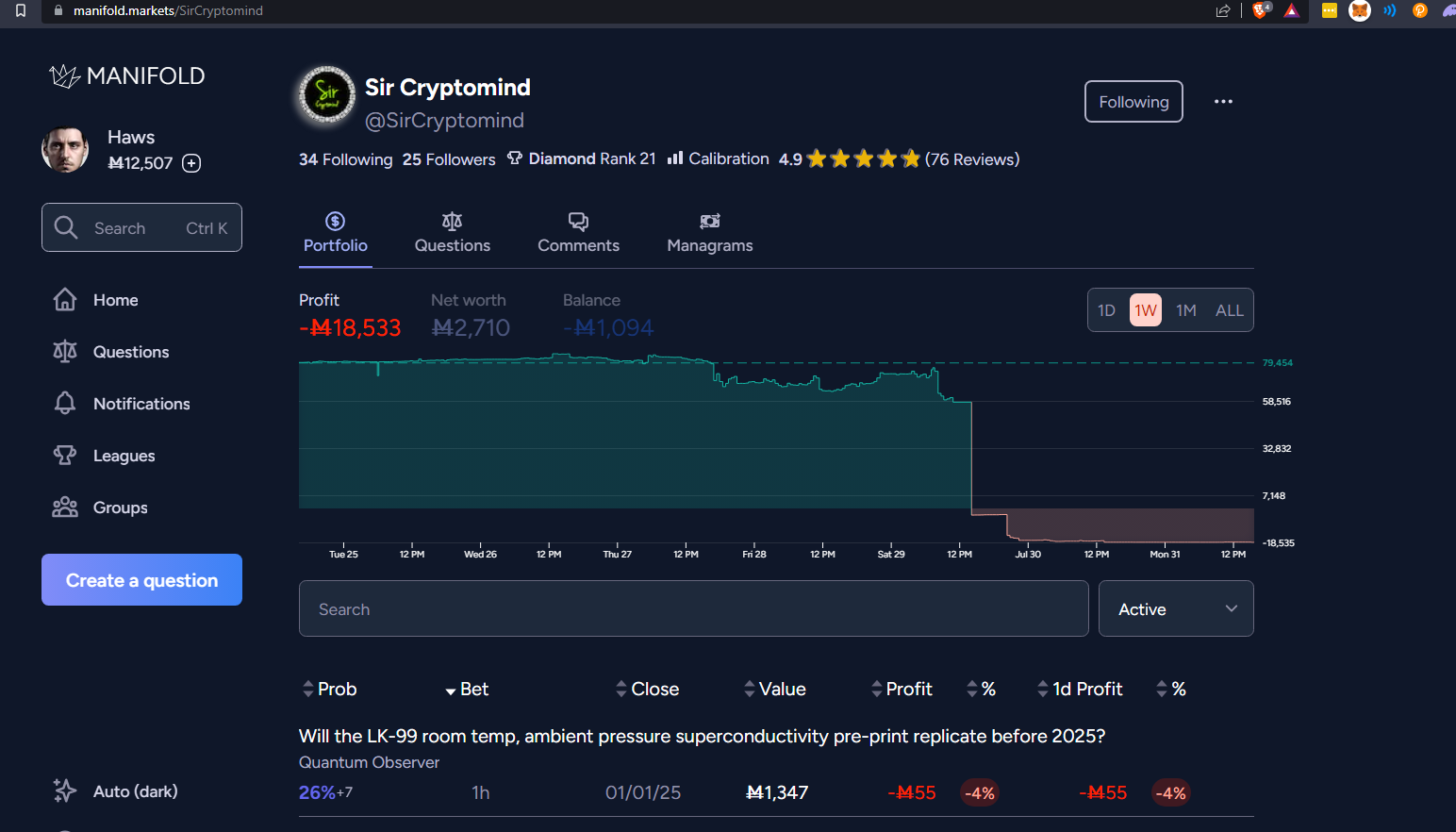Screen dimensions: 1456x832
Task: Sort the table by 1d Profit column
Action: [x=1080, y=689]
